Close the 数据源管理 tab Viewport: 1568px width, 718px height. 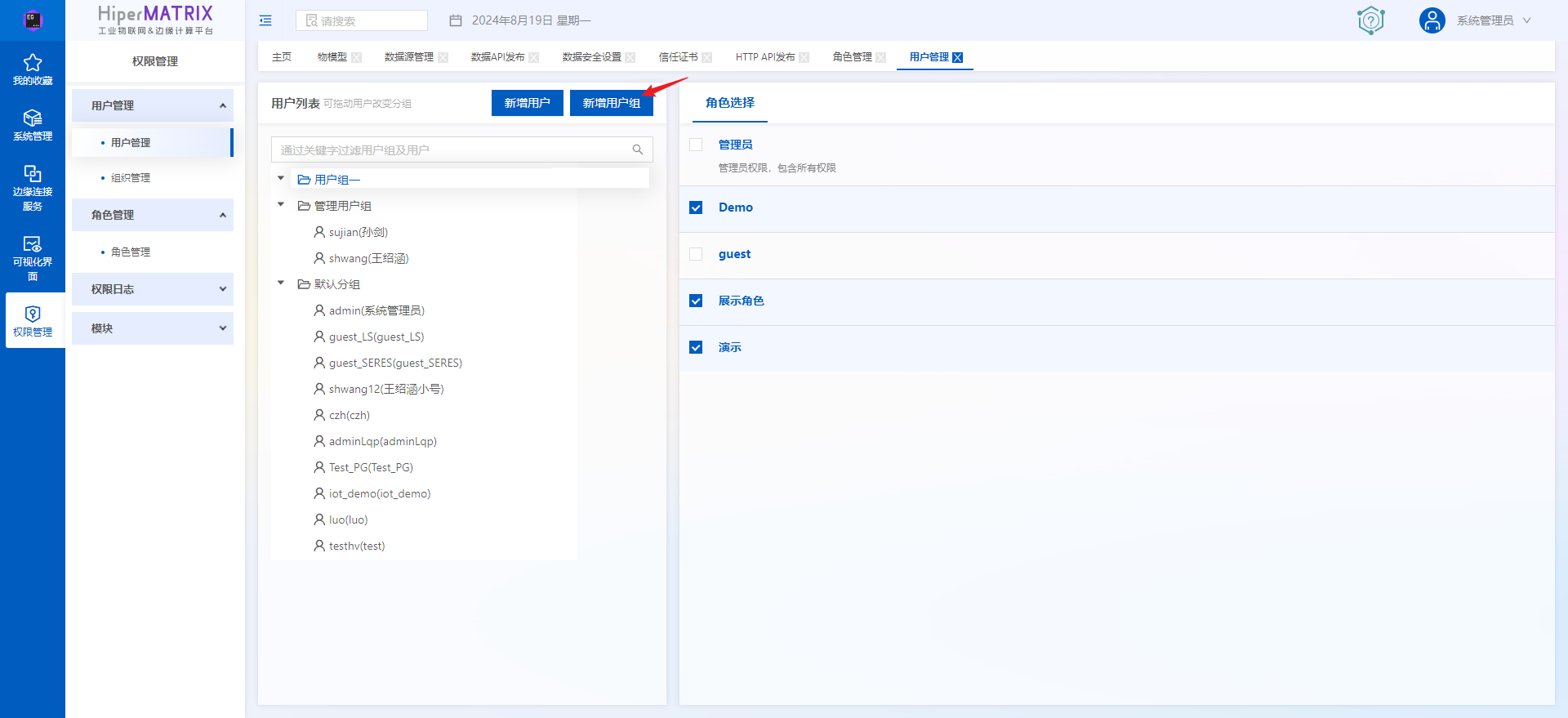click(443, 57)
